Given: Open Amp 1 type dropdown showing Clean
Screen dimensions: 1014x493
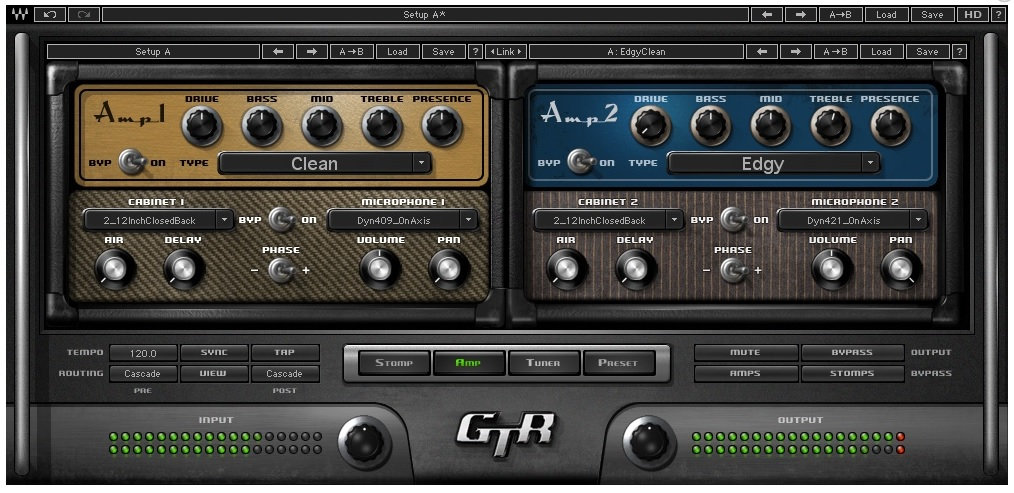Looking at the screenshot, I should (x=325, y=163).
